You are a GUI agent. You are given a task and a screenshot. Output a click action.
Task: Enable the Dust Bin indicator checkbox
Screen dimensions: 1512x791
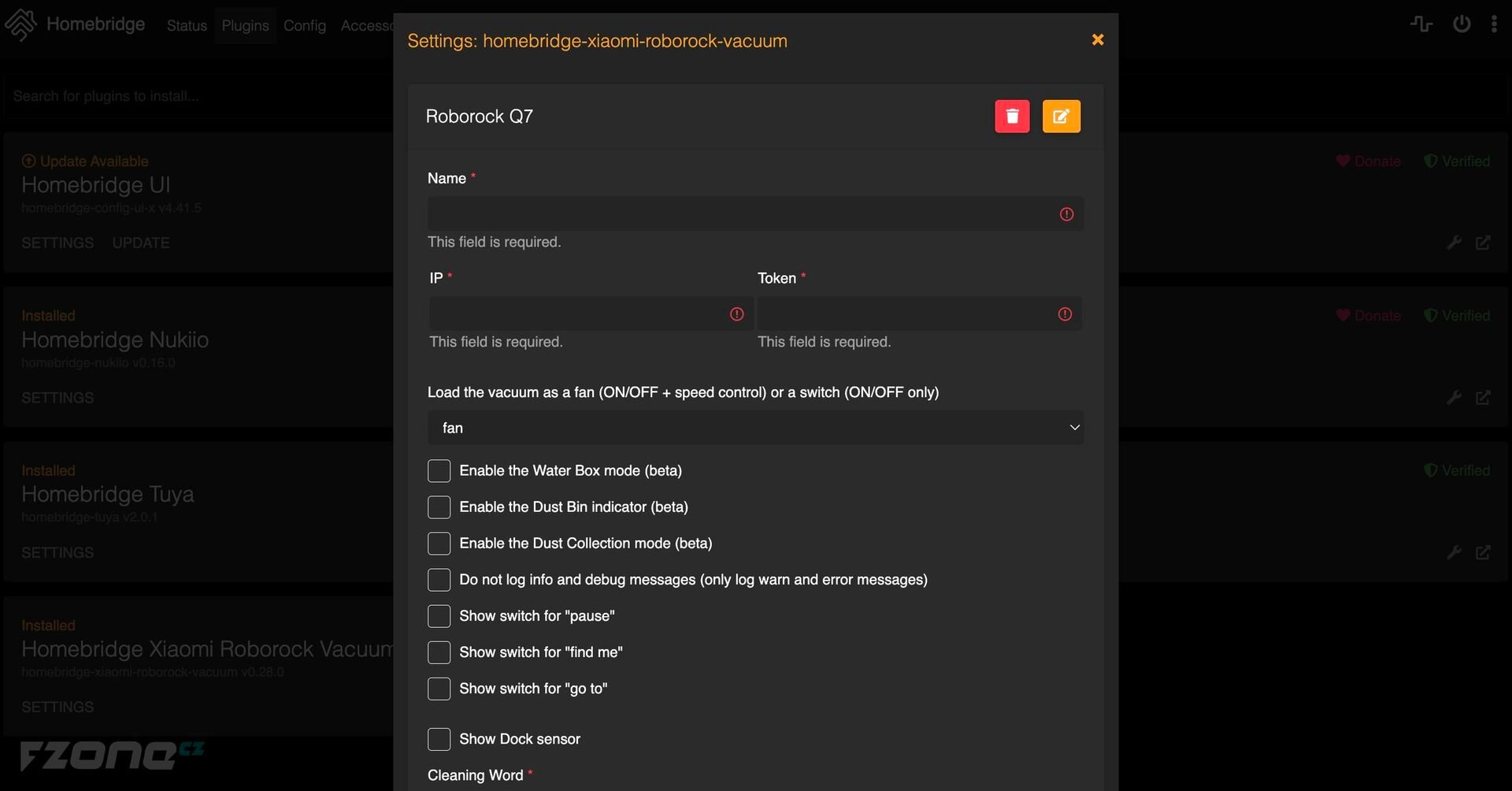pos(439,507)
